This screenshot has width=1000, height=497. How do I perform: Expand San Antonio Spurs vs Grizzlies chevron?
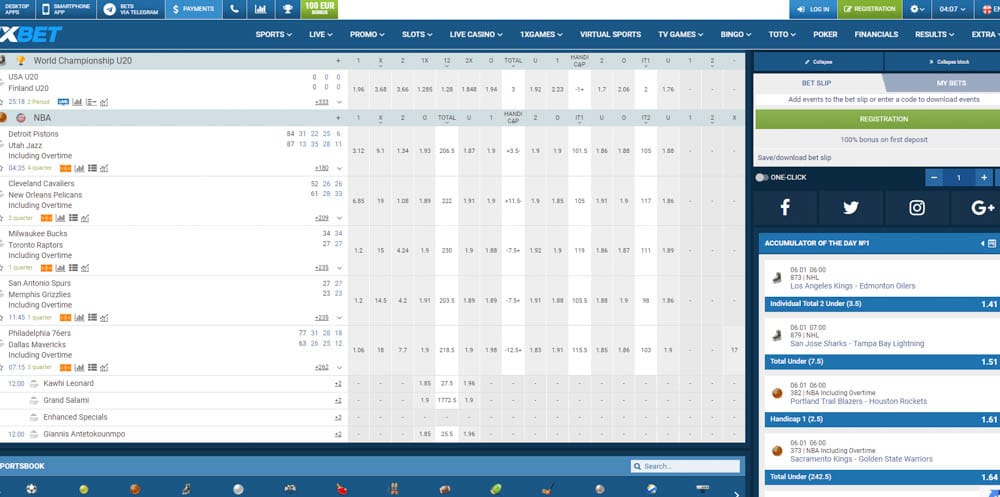point(339,318)
